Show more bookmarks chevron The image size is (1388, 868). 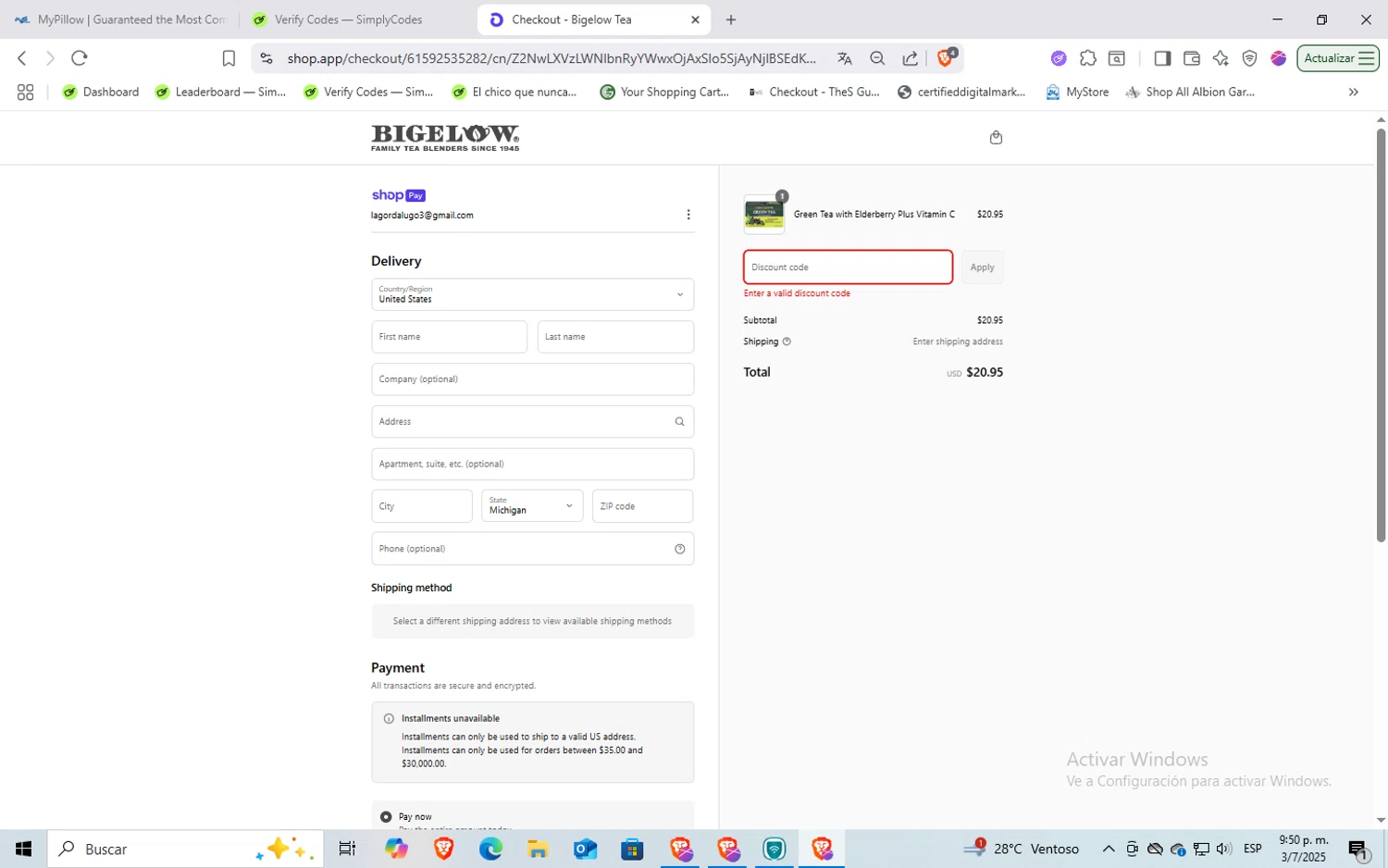[x=1353, y=93]
